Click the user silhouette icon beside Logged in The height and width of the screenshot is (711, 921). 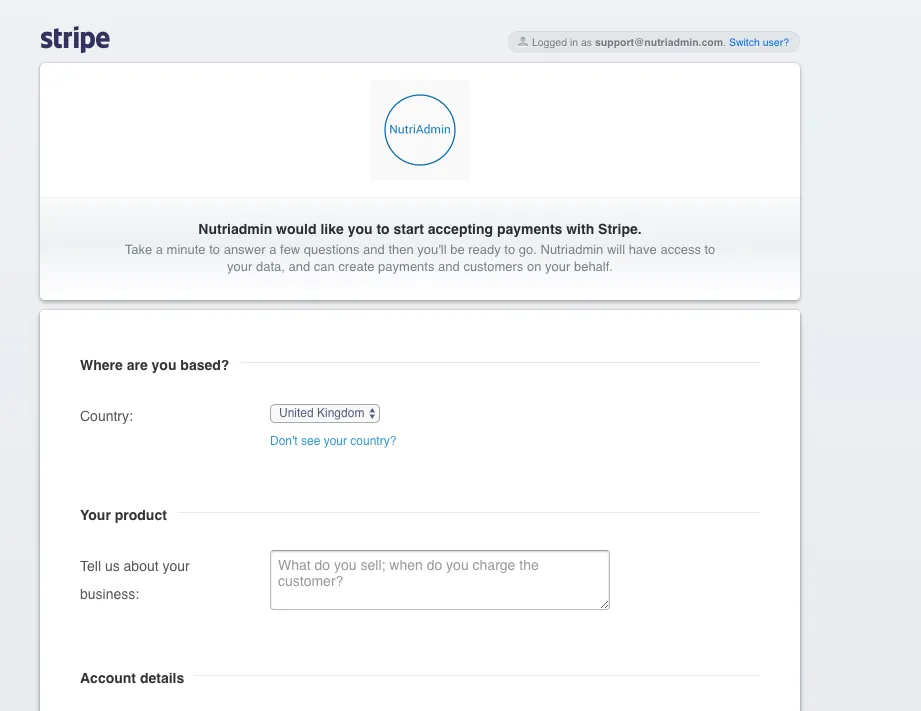522,42
